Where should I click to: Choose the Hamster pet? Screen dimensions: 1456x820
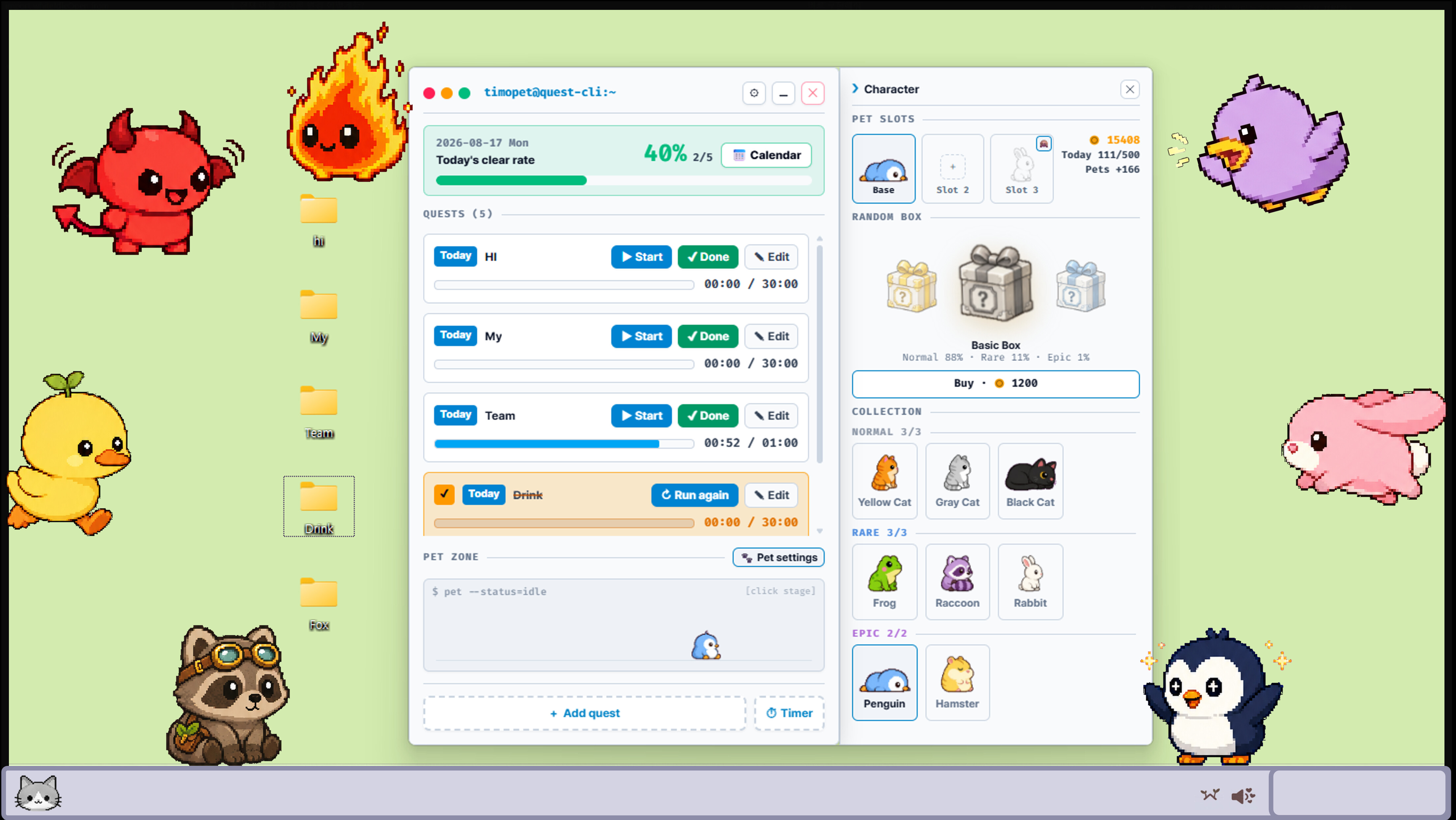click(x=957, y=682)
